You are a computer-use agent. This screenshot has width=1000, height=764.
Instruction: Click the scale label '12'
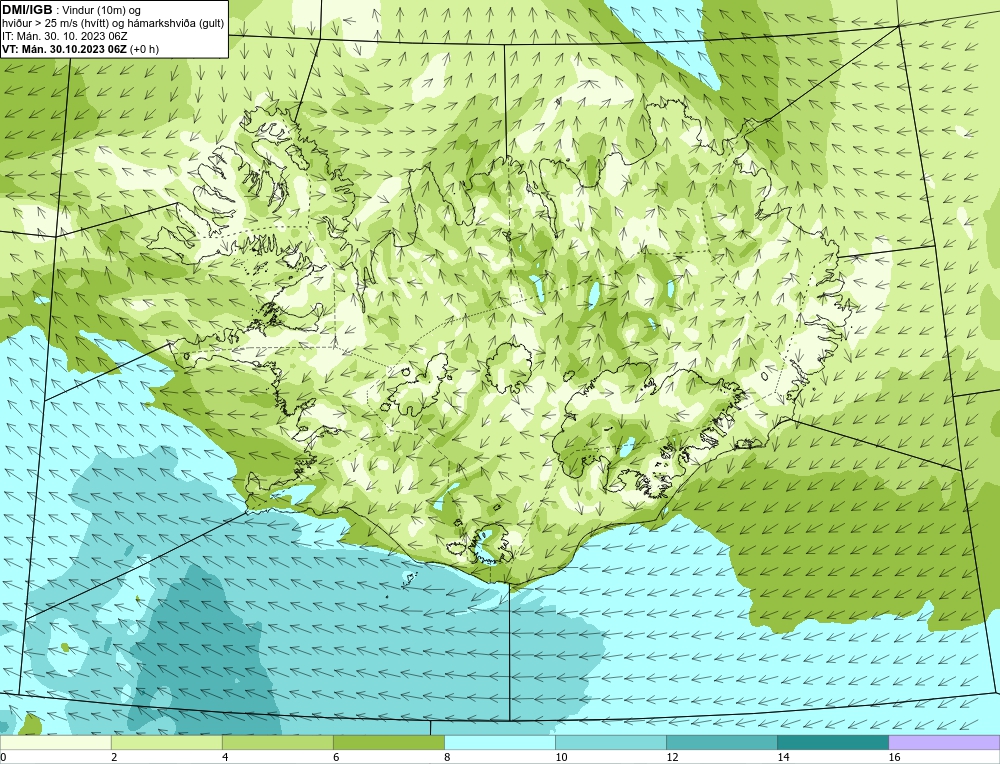[672, 757]
